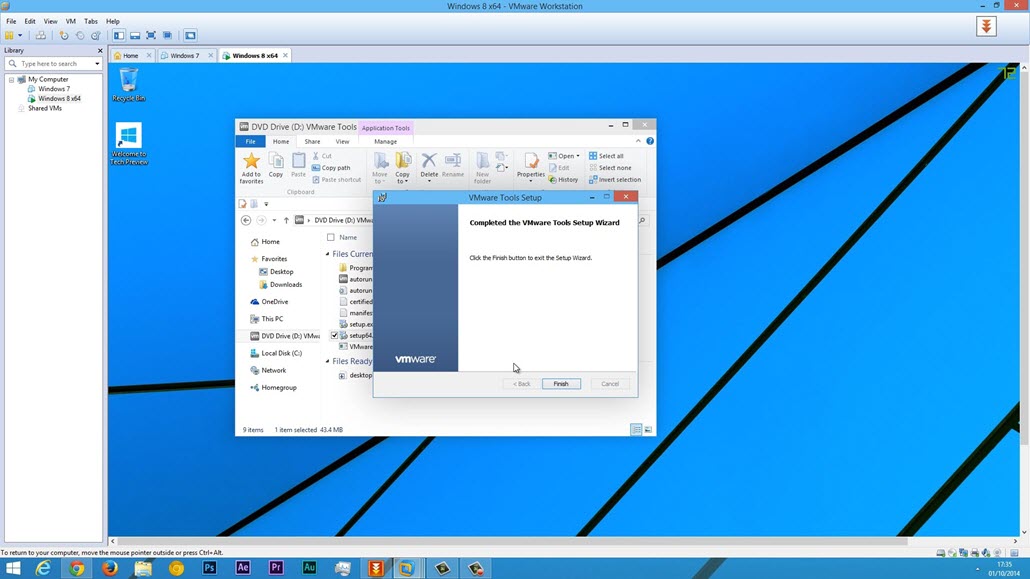This screenshot has width=1030, height=579.
Task: Open Properties in the Explorer ribbon
Action: pyautogui.click(x=530, y=162)
